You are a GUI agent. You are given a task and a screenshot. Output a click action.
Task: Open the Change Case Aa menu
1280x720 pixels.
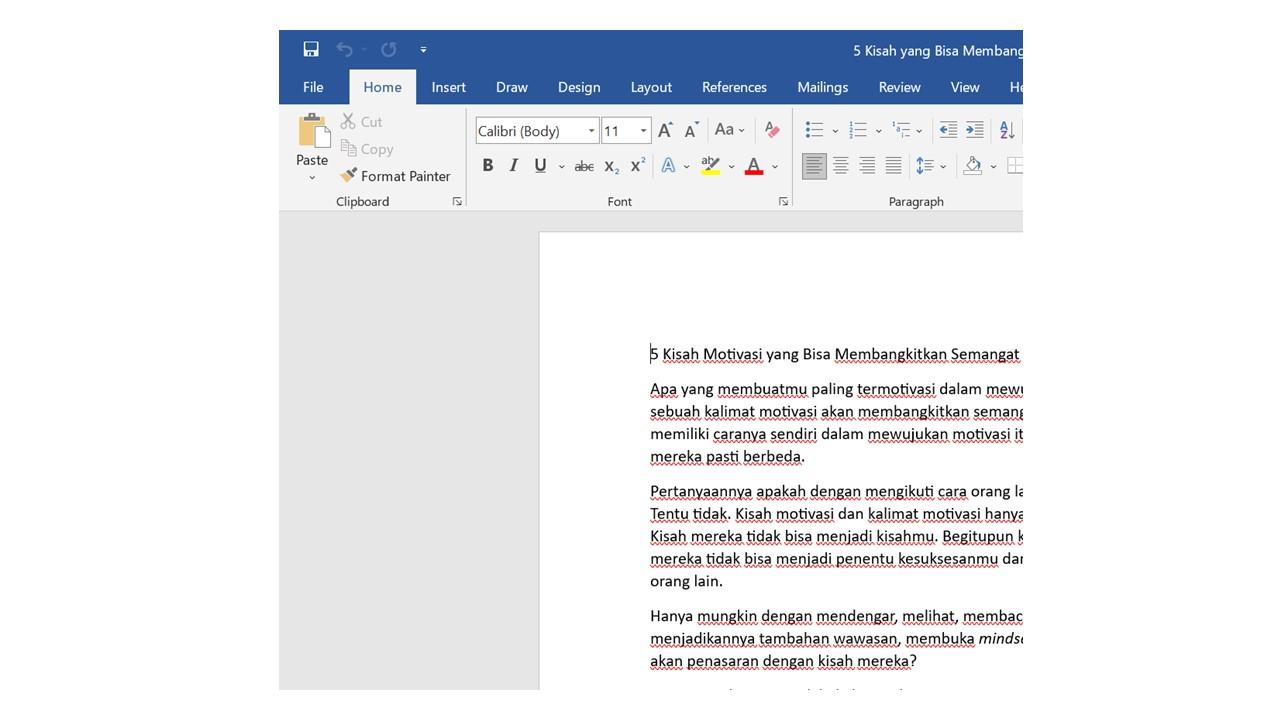point(729,130)
